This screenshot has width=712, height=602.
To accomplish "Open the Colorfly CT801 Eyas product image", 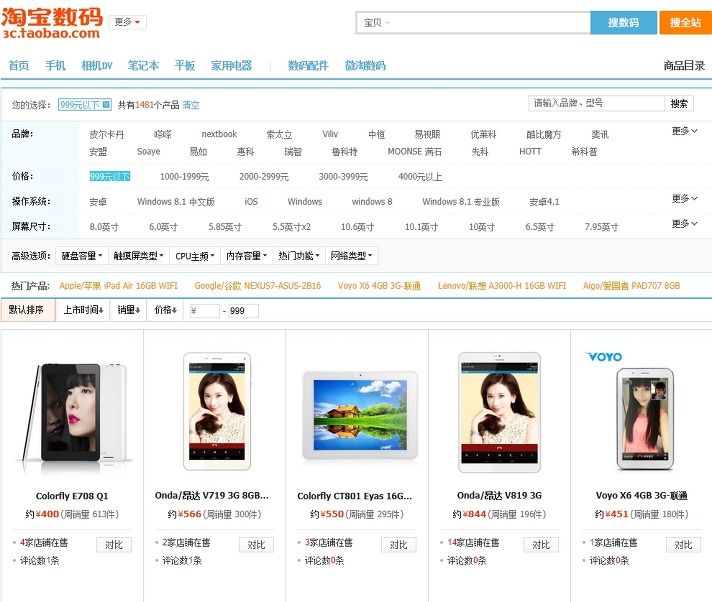I will pos(360,415).
